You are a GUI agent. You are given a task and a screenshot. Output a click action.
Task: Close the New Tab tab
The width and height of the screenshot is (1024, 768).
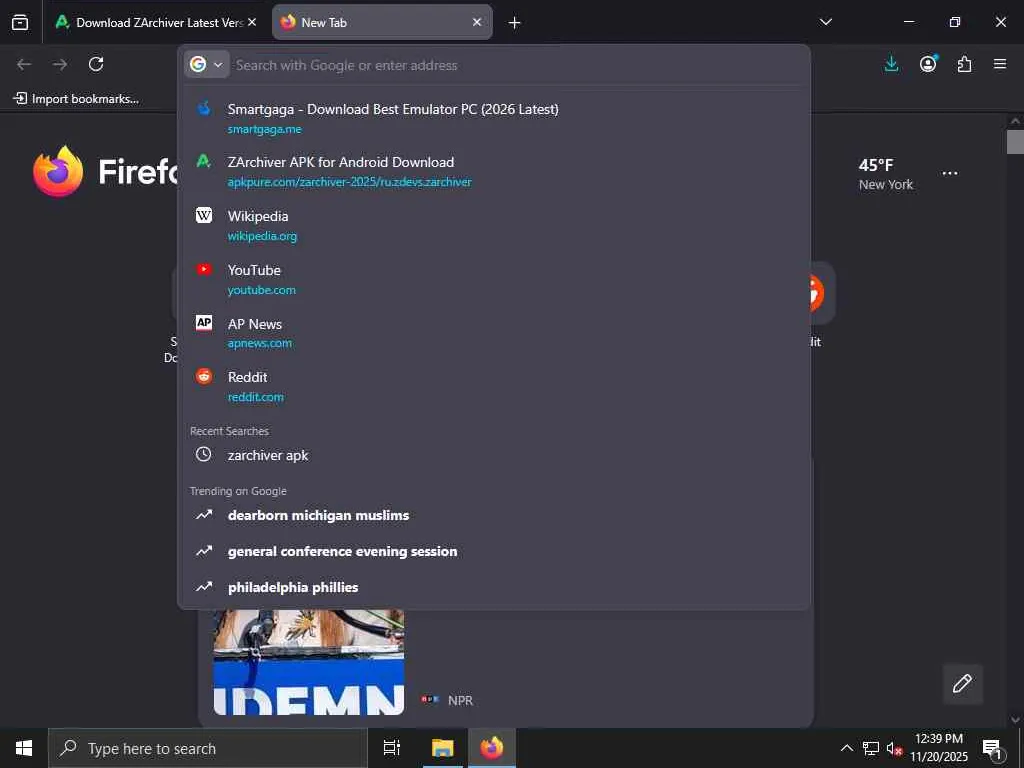pyautogui.click(x=477, y=22)
